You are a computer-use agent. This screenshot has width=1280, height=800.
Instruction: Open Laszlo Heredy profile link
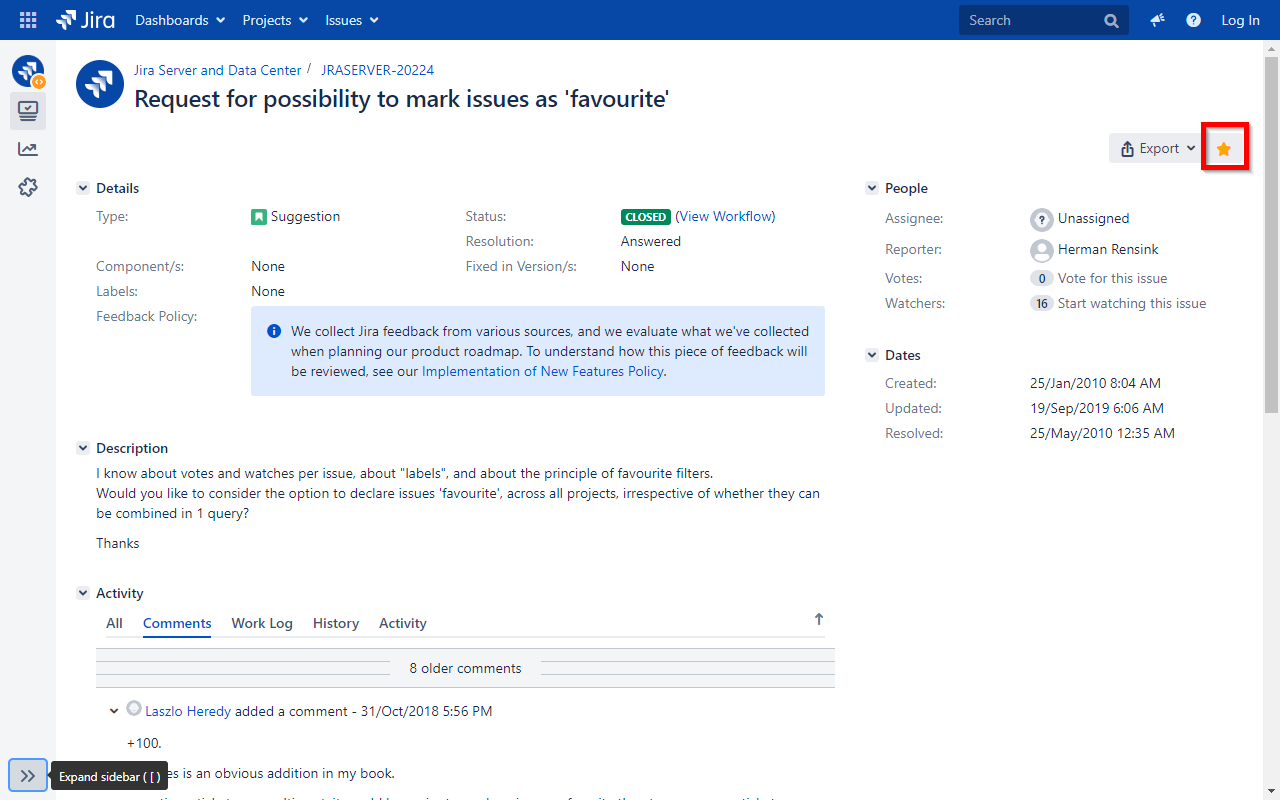[x=188, y=711]
